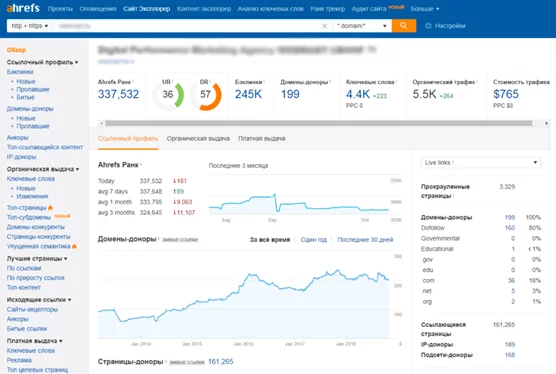Open Настройки gear settings
The height and width of the screenshot is (374, 556).
click(445, 26)
